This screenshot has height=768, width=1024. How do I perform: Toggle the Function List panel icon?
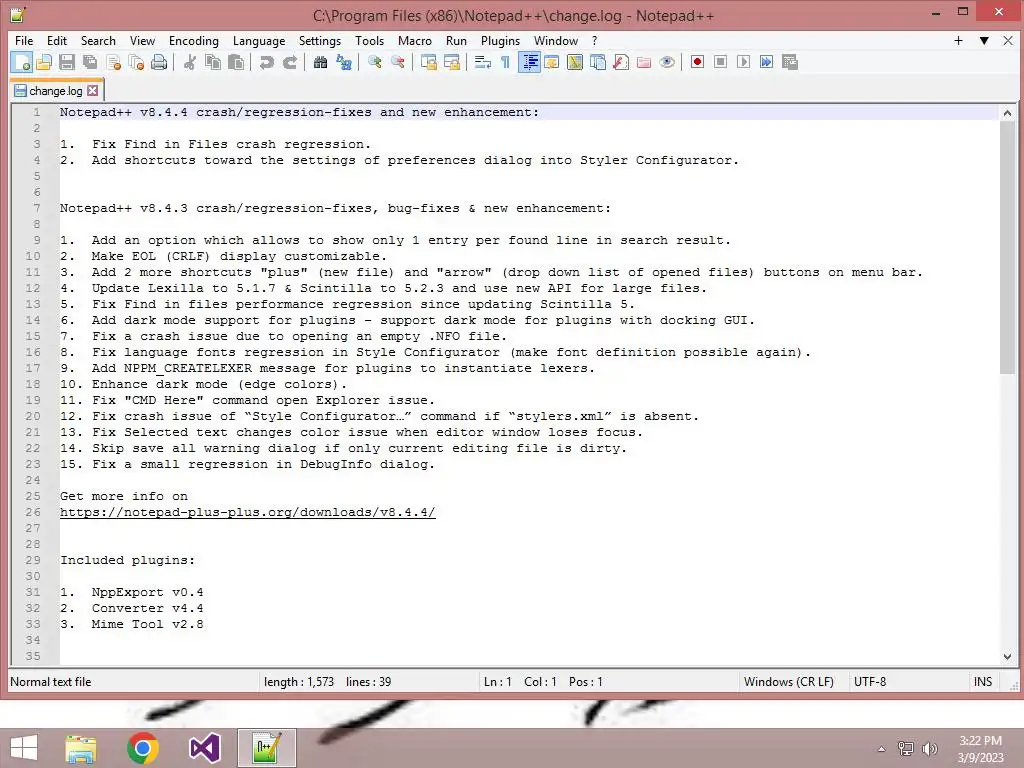pyautogui.click(x=621, y=62)
